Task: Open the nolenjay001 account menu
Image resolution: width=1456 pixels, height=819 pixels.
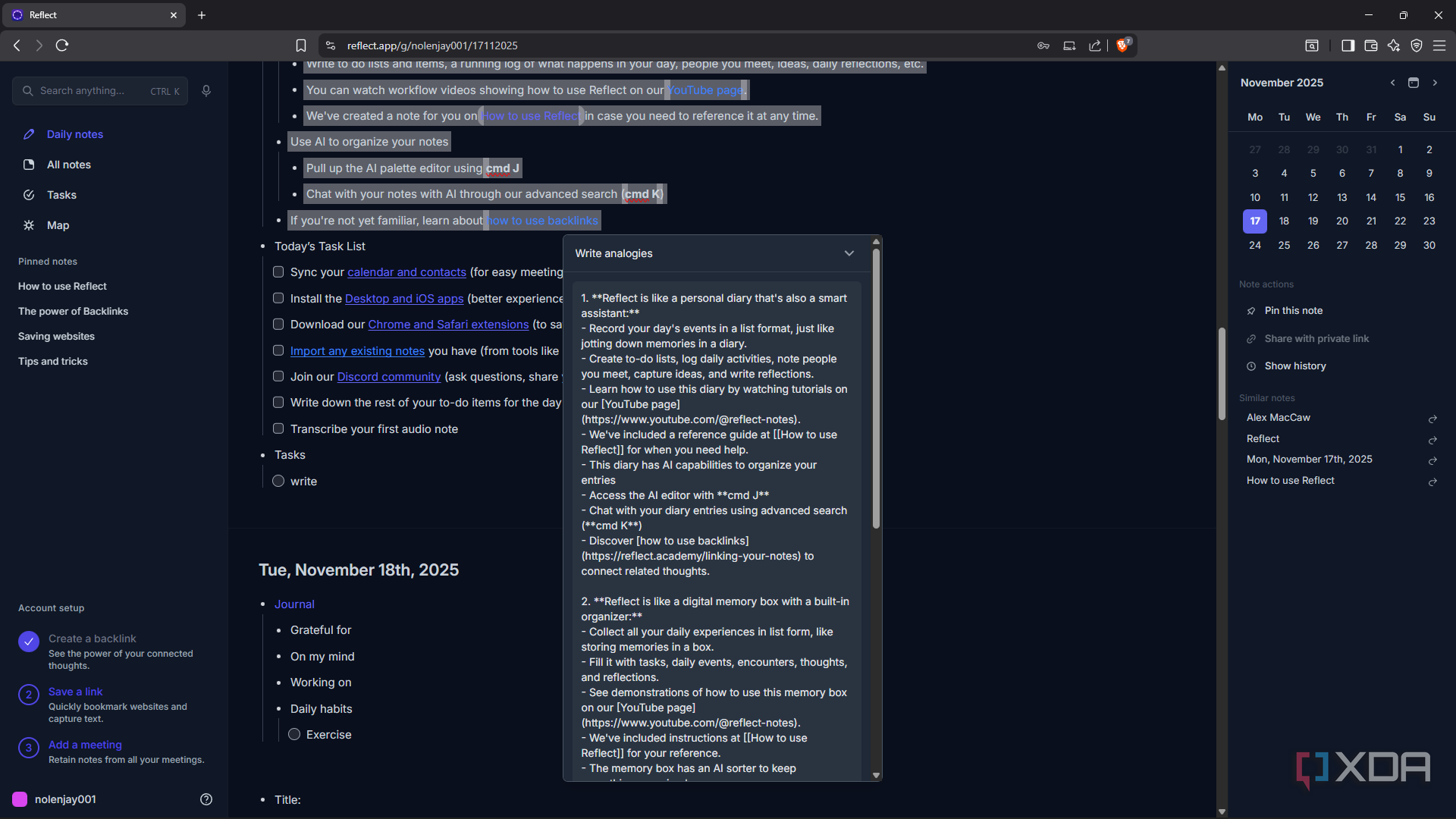Action: (x=55, y=799)
